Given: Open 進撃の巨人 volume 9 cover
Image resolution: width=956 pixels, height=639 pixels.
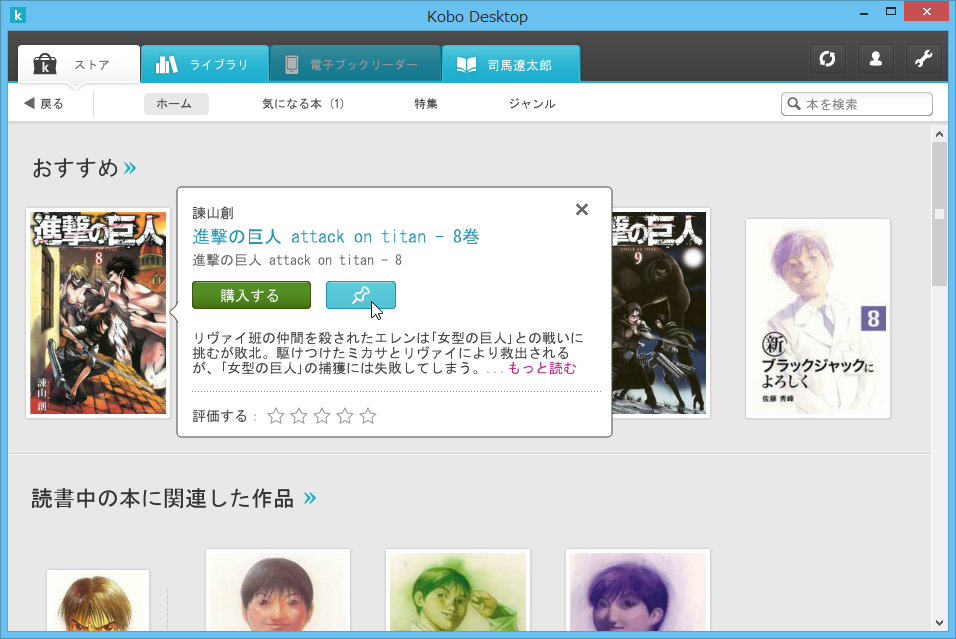Looking at the screenshot, I should pos(660,313).
